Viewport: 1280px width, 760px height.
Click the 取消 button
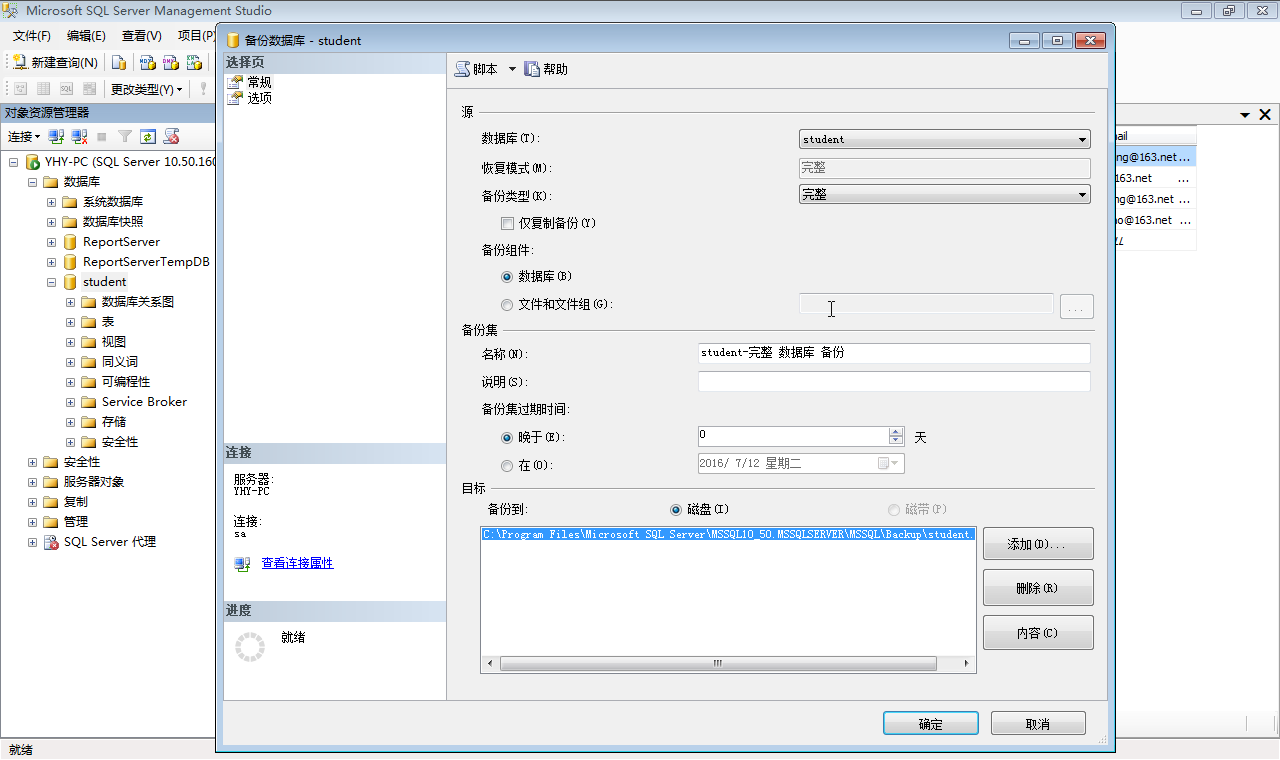click(x=1038, y=724)
